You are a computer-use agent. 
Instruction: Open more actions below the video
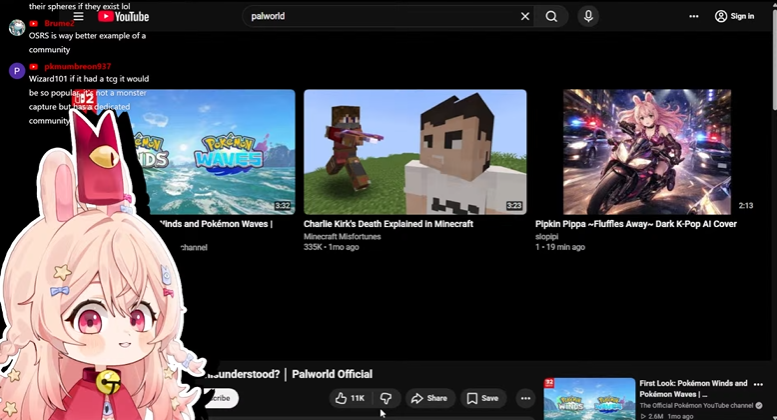pyautogui.click(x=526, y=398)
